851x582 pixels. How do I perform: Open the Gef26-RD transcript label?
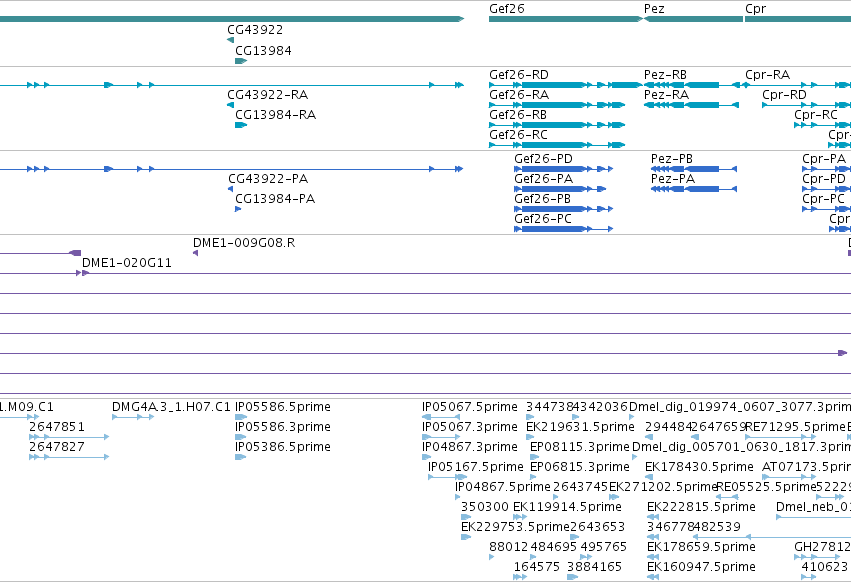pos(519,75)
